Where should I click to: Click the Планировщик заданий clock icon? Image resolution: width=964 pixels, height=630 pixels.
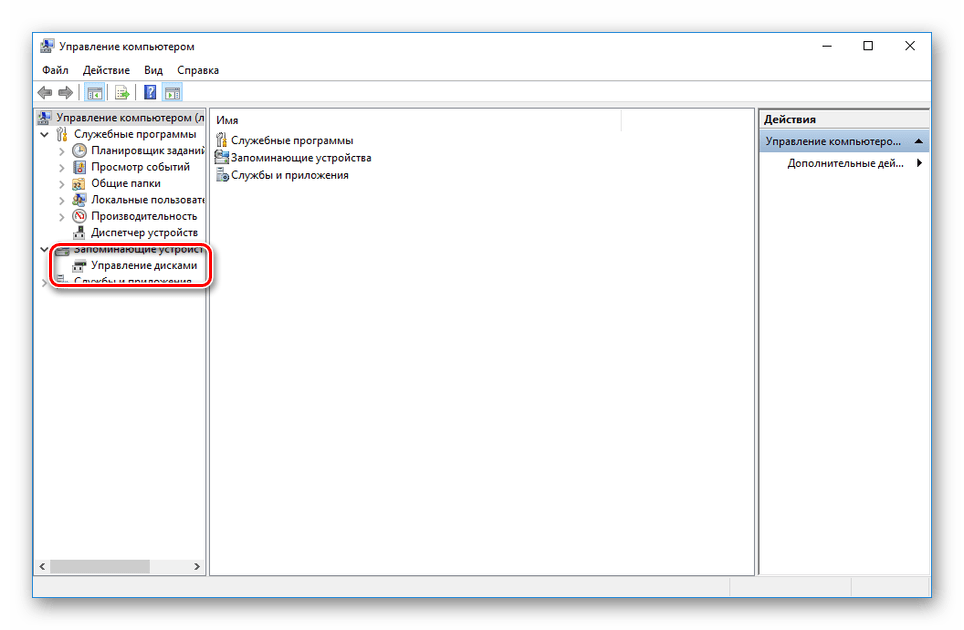point(79,151)
